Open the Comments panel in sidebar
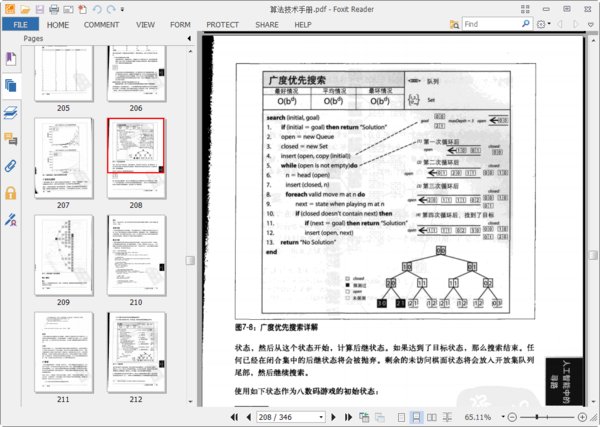The image size is (600, 427). click(x=11, y=139)
